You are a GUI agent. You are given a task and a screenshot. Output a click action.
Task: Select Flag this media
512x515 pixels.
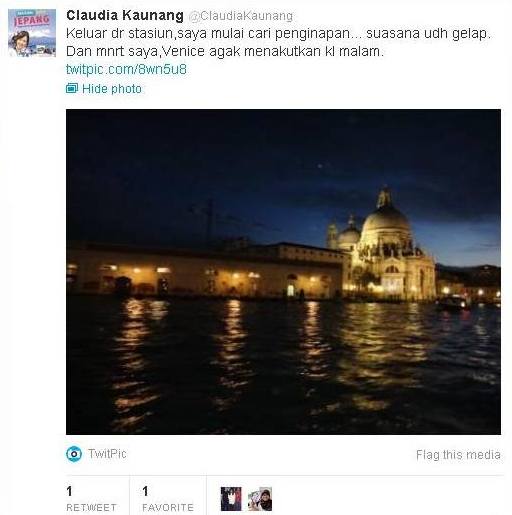[x=458, y=455]
